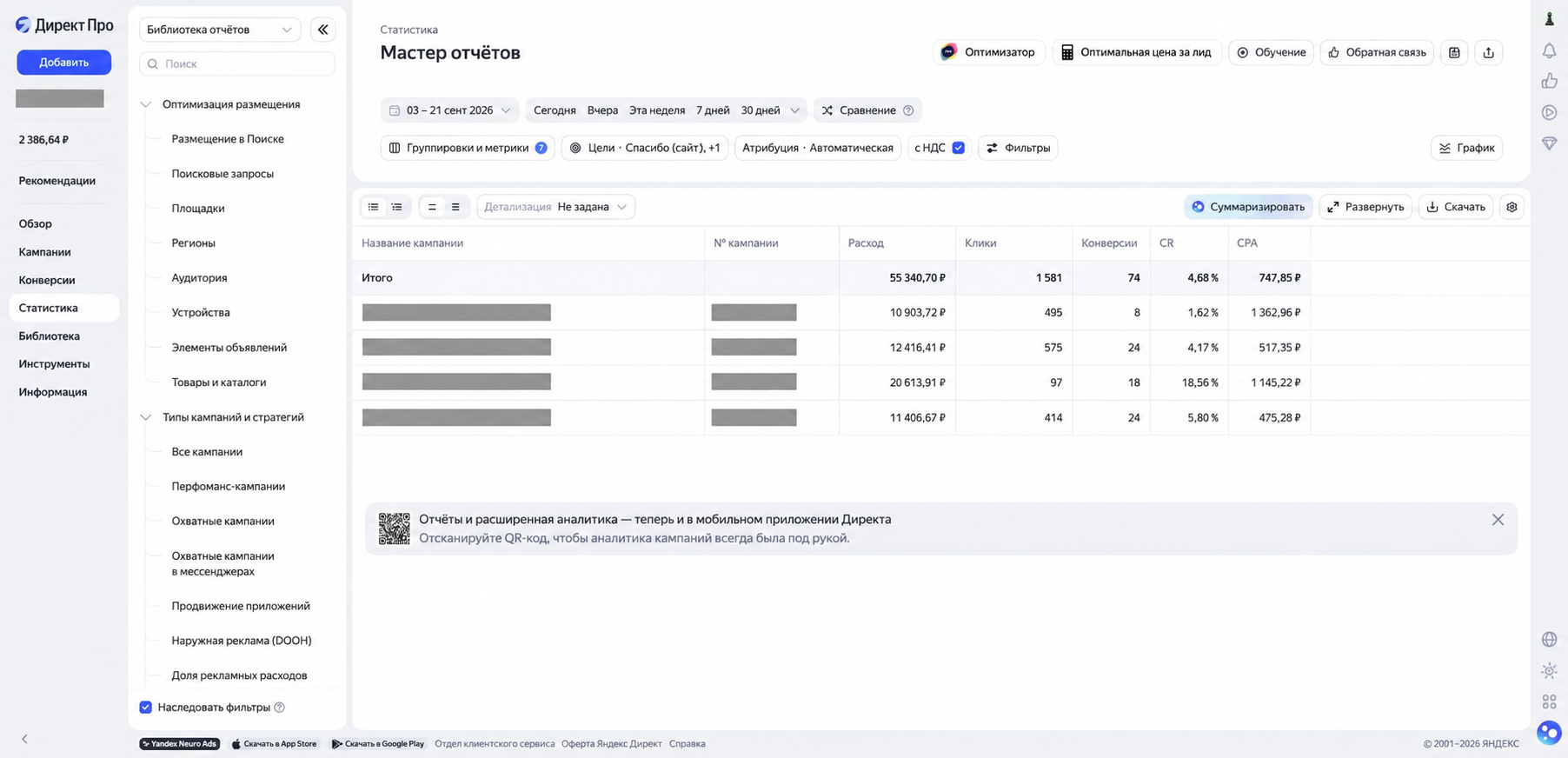Toggle the График chart display
The height and width of the screenshot is (758, 1568).
(1466, 148)
